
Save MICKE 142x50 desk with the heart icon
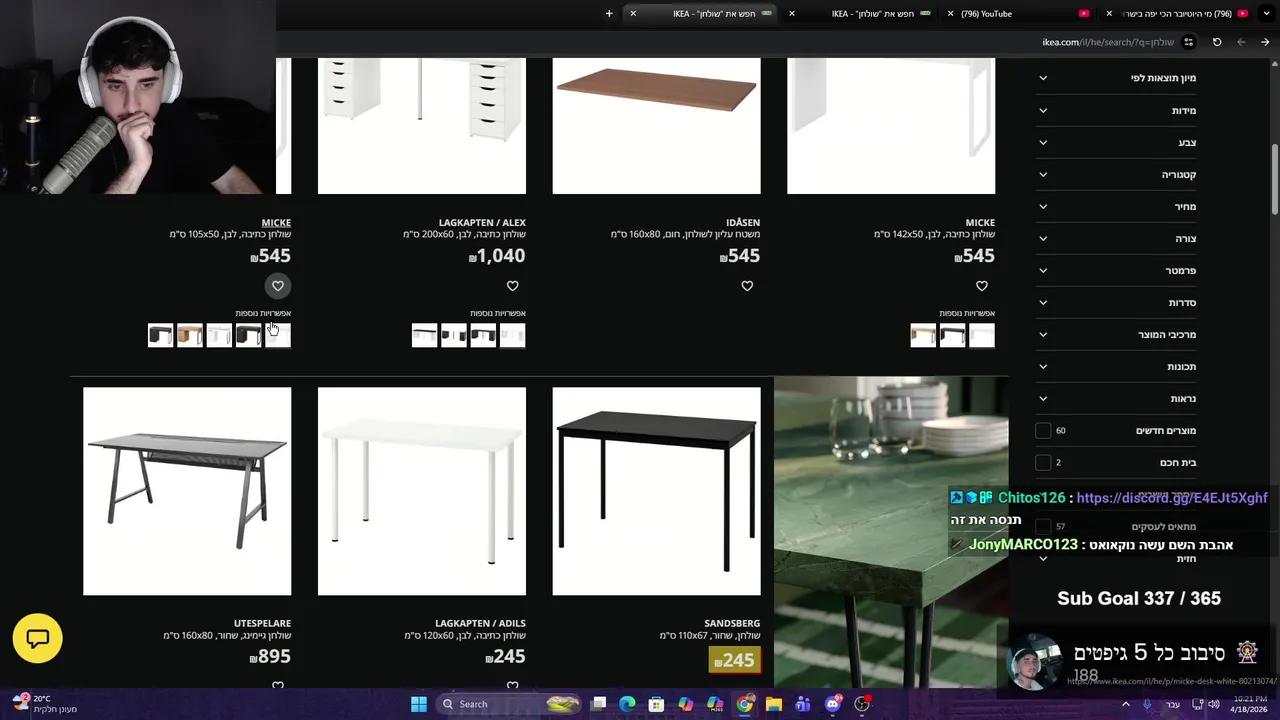pyautogui.click(x=982, y=286)
